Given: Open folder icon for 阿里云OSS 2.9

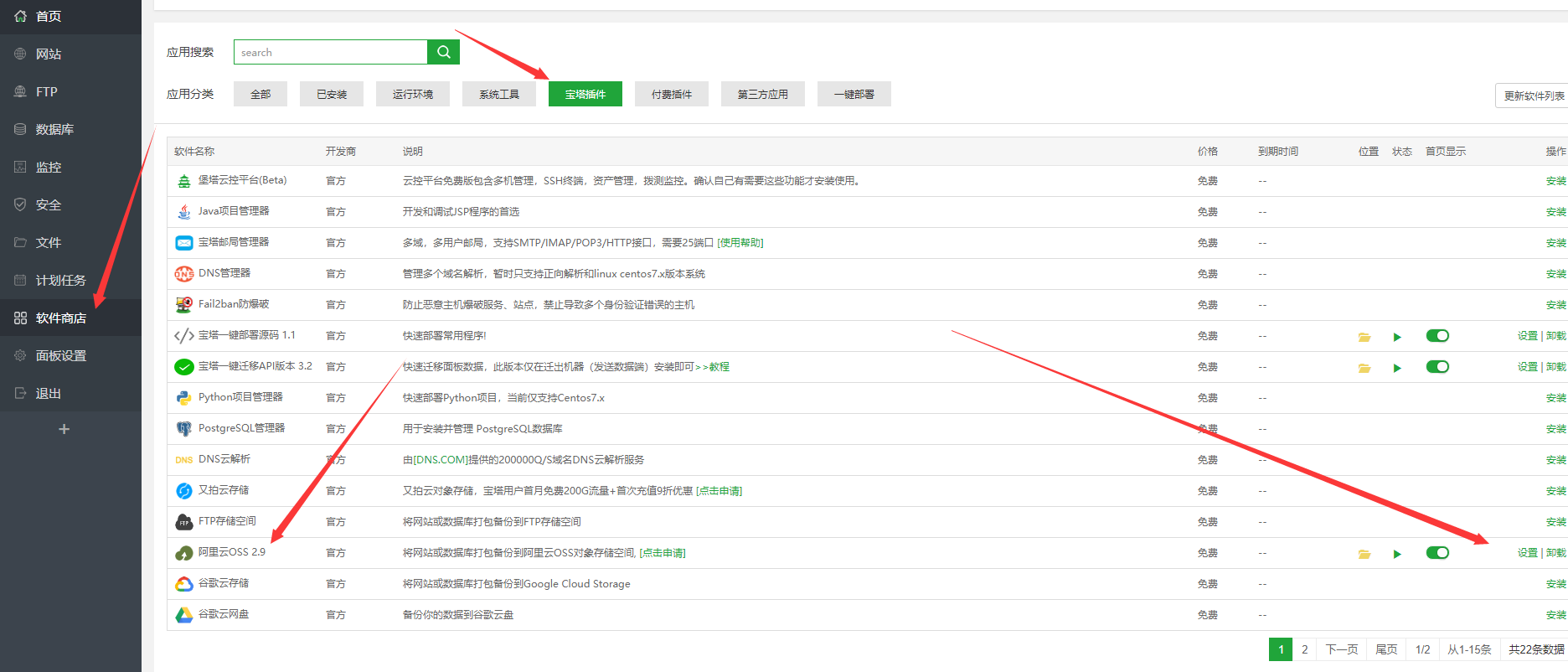Looking at the screenshot, I should [1364, 554].
